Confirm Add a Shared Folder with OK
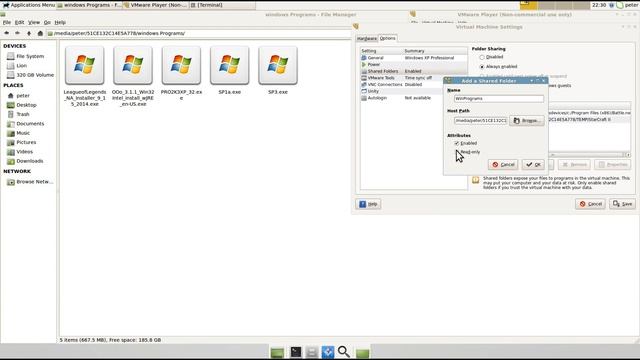The width and height of the screenshot is (640, 360). point(533,164)
